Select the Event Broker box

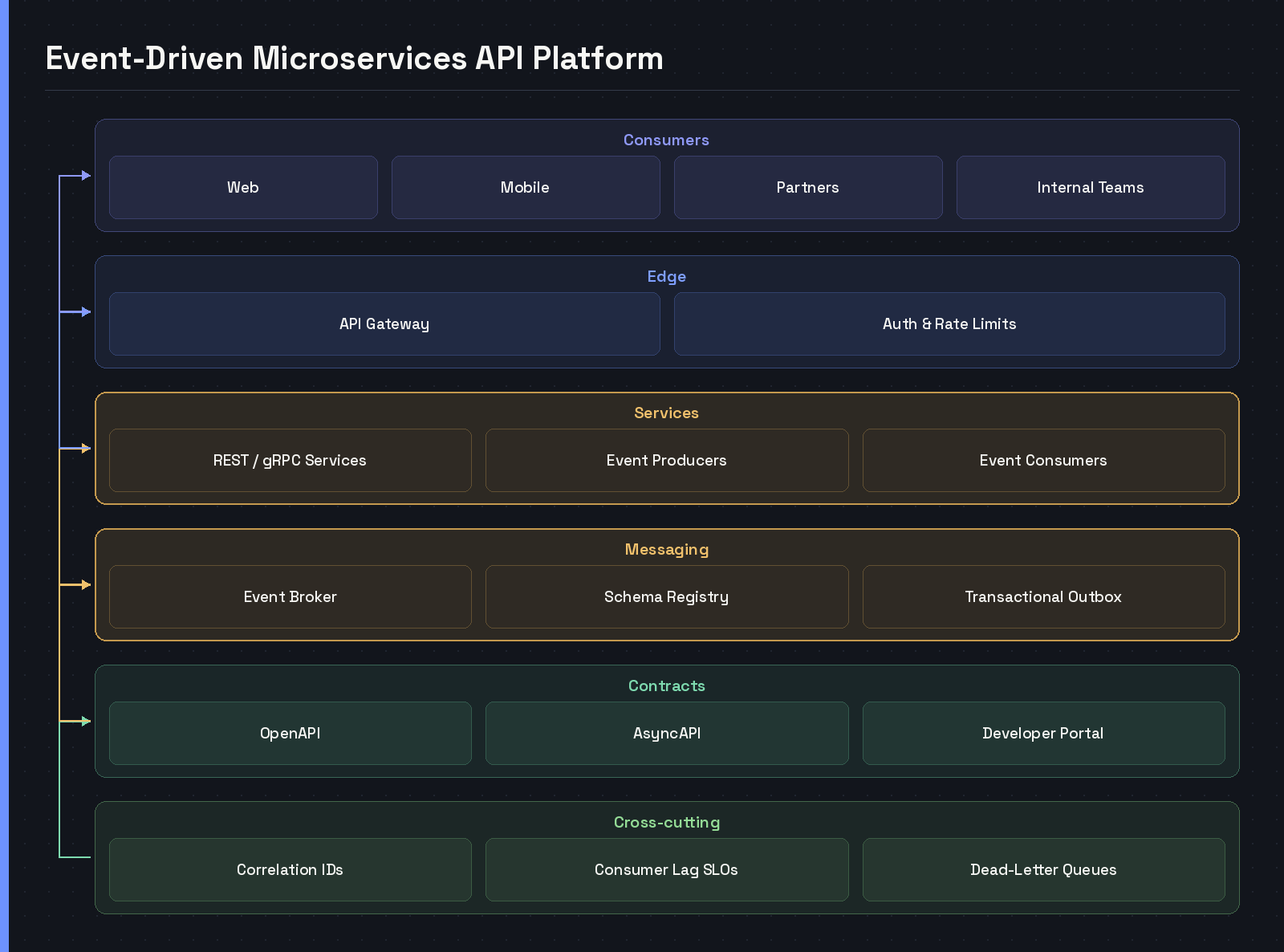[x=290, y=596]
